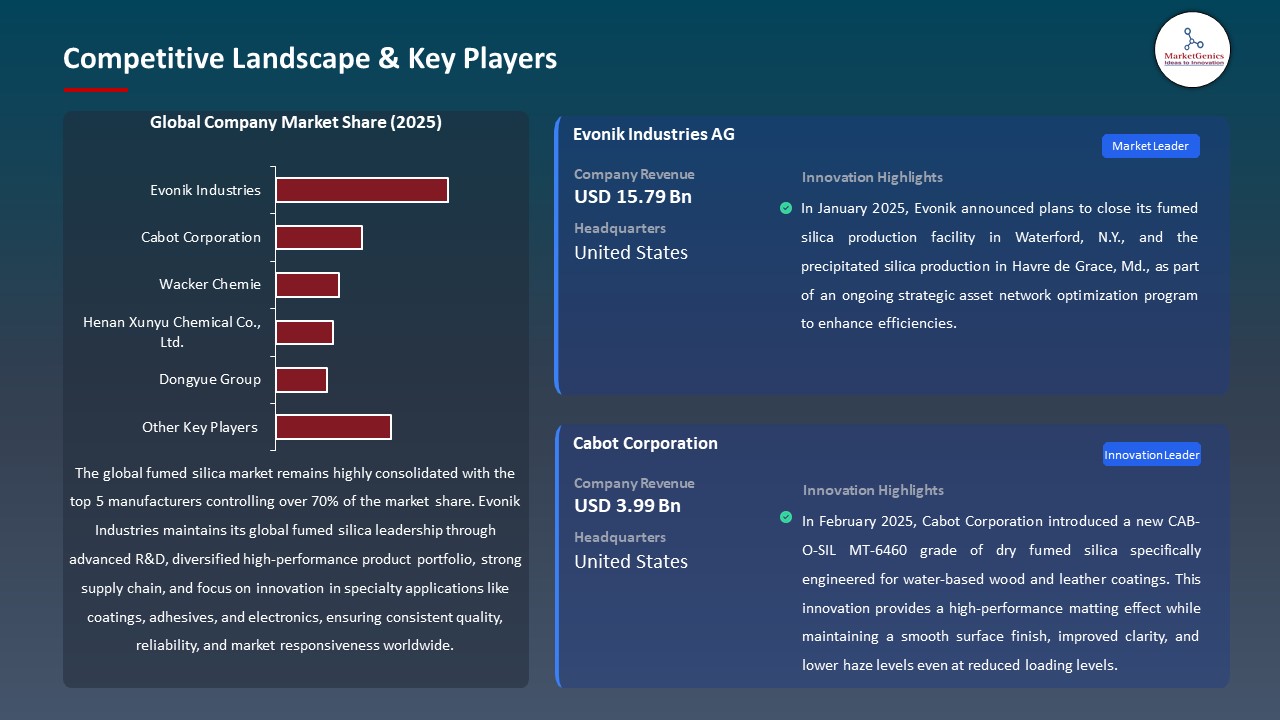Toggle the Innovation Leader badge

point(1151,454)
